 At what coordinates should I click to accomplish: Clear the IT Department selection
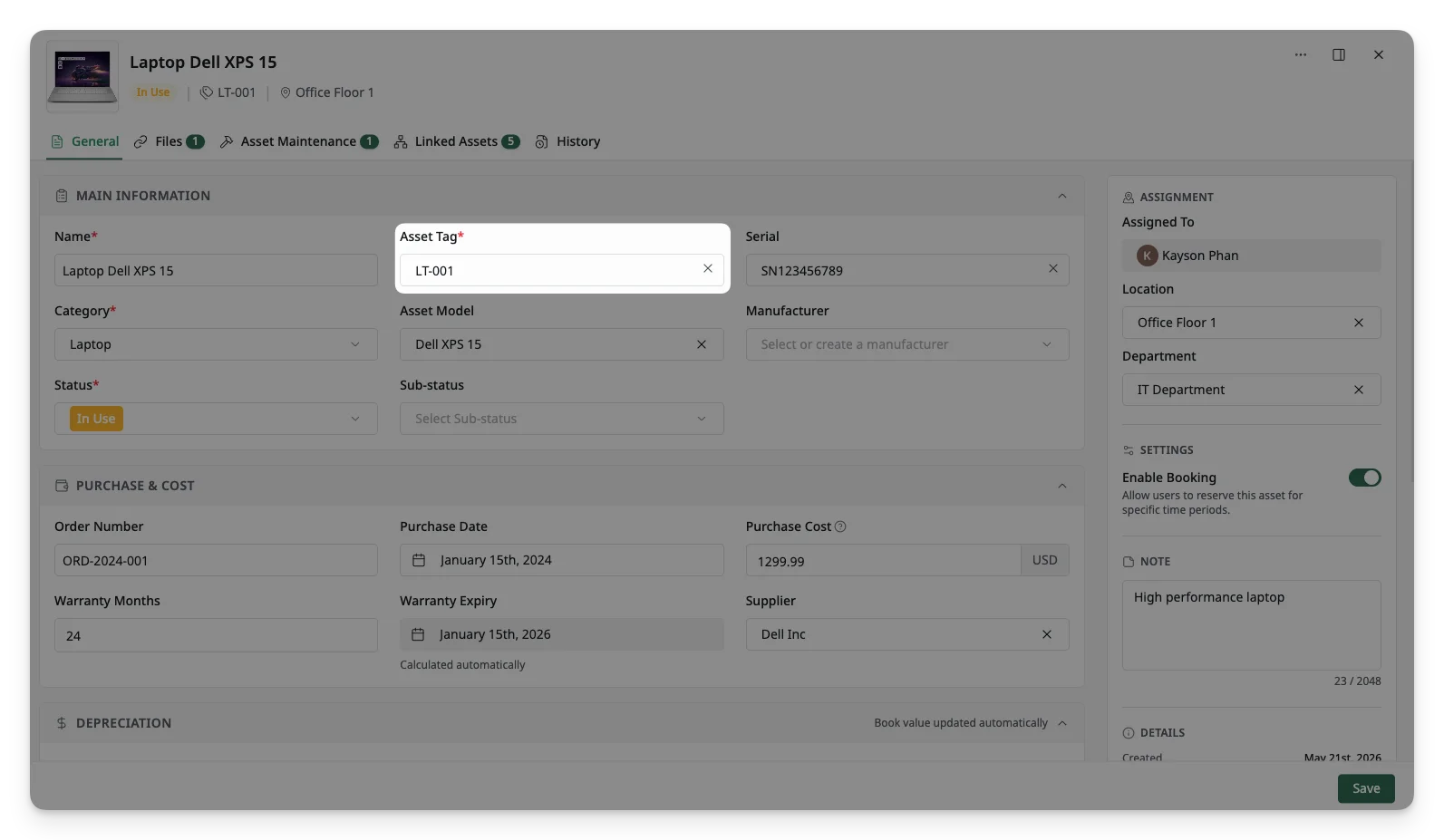click(x=1358, y=390)
